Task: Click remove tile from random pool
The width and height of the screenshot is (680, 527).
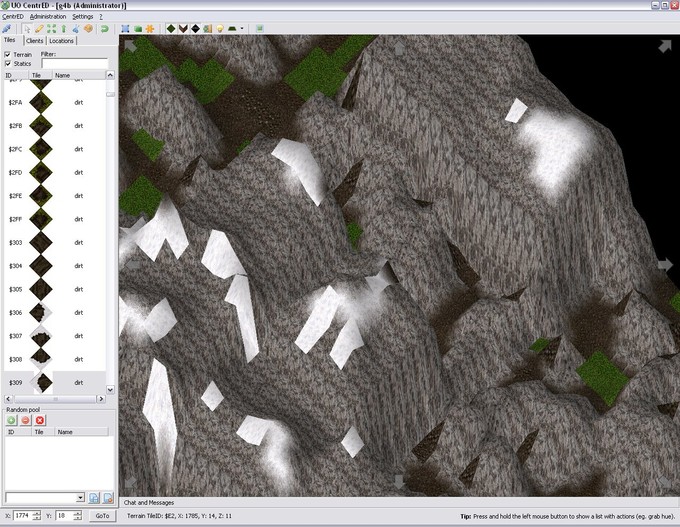Action: point(26,421)
